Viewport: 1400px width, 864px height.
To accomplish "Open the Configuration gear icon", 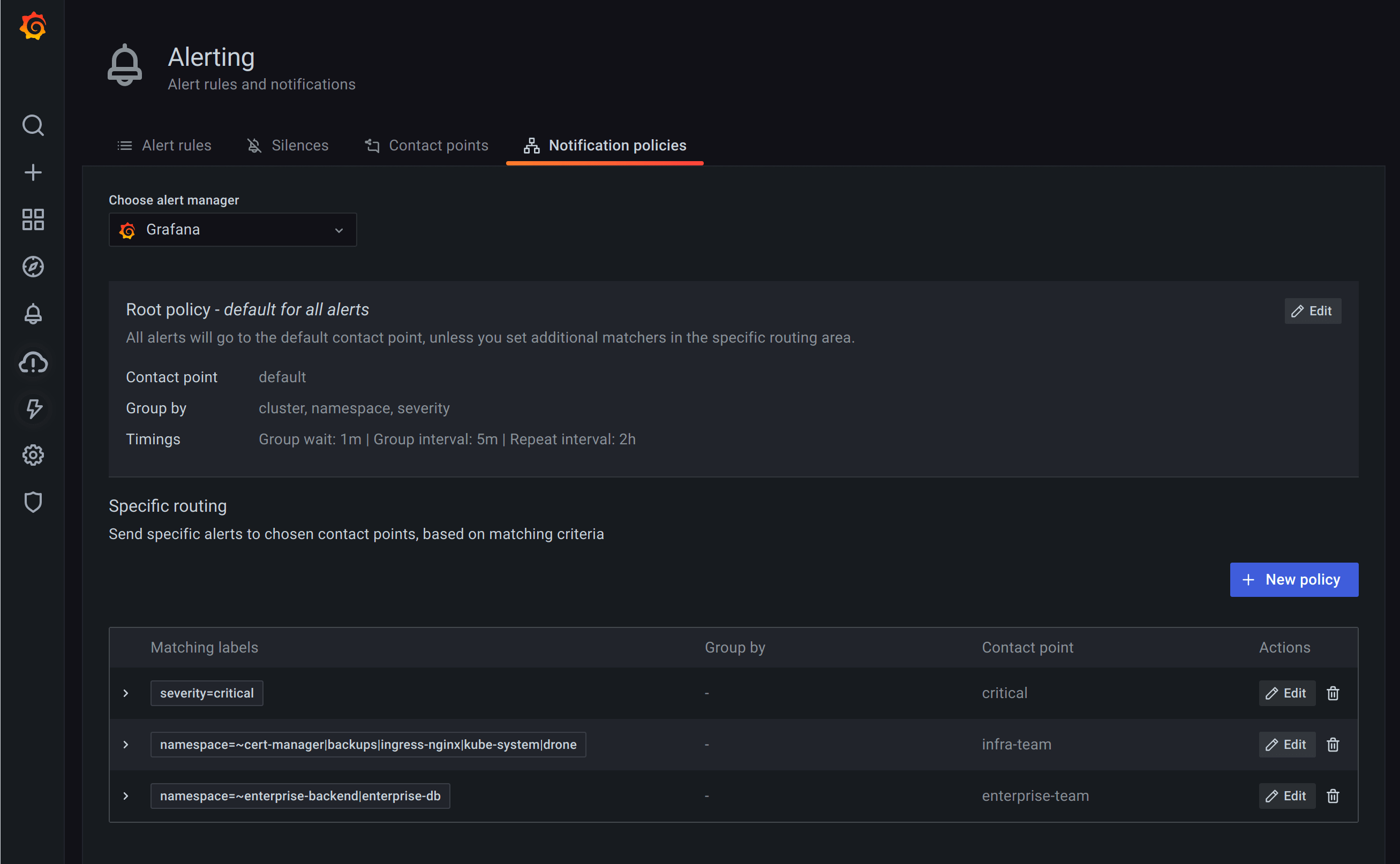I will point(33,455).
